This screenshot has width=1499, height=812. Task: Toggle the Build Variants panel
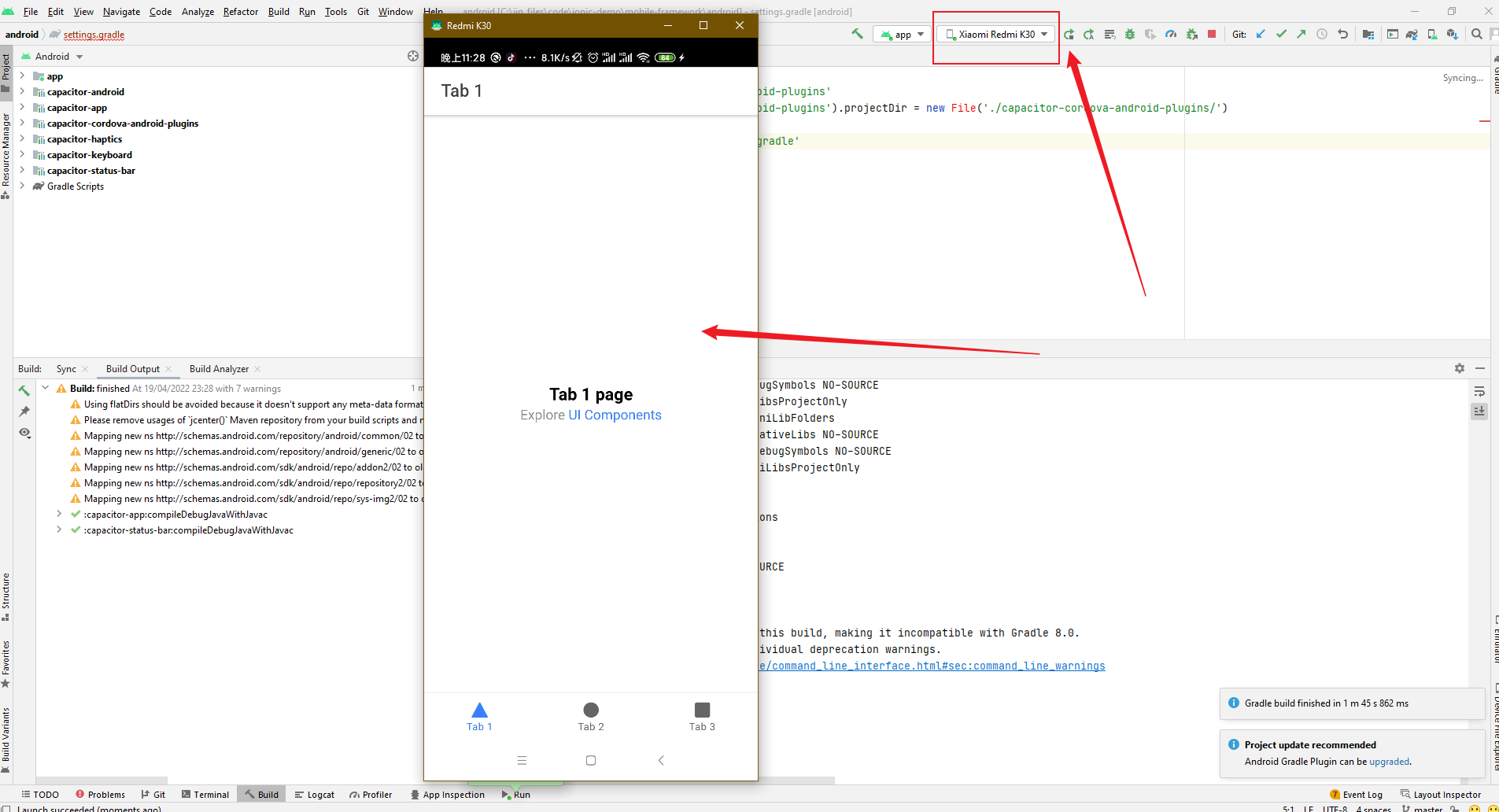pos(6,736)
